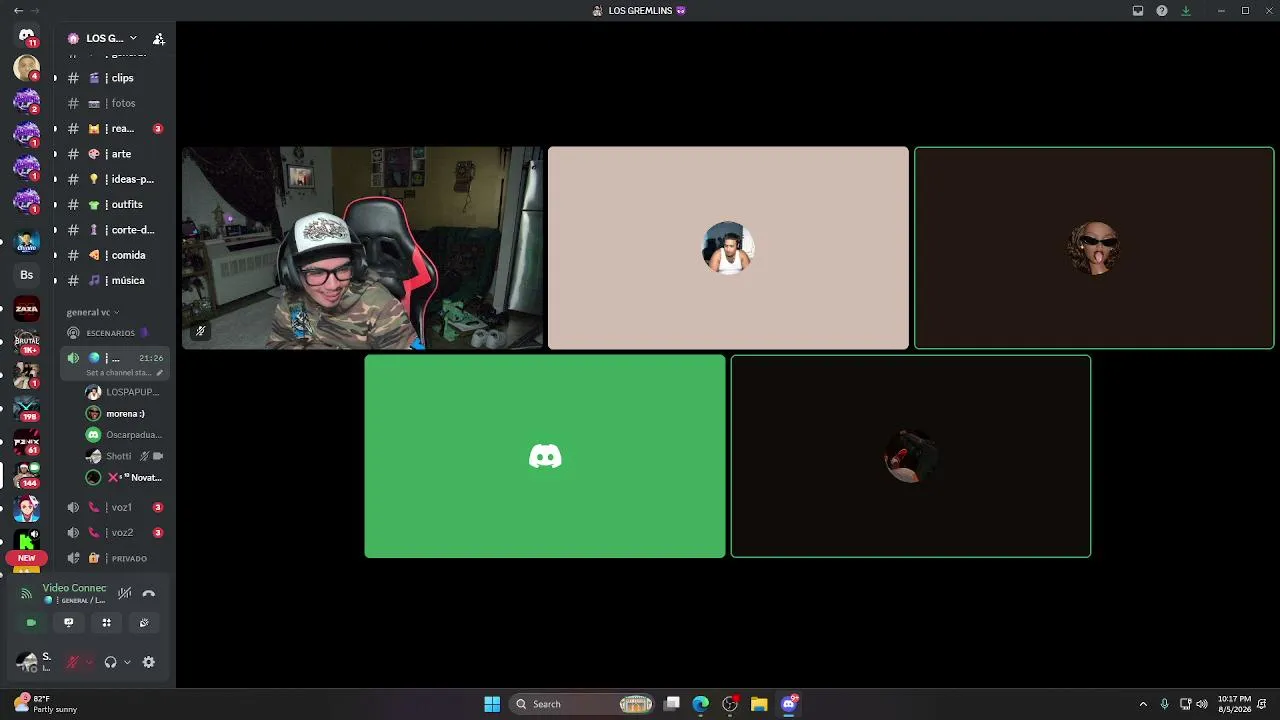Open the ZAZA server icon
This screenshot has height=720, width=1280.
(27, 309)
